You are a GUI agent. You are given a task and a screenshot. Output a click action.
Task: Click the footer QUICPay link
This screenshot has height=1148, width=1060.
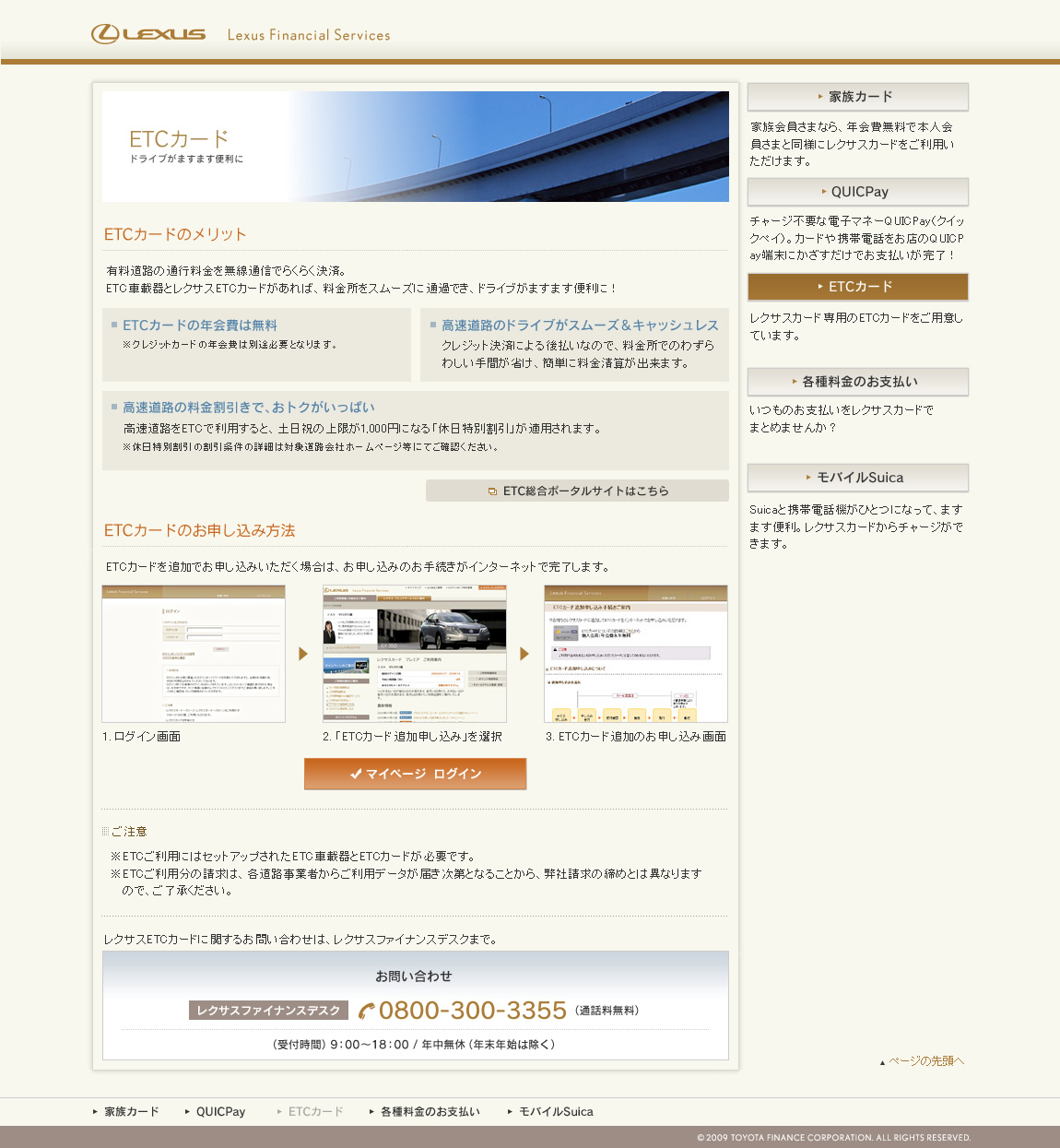220,1112
